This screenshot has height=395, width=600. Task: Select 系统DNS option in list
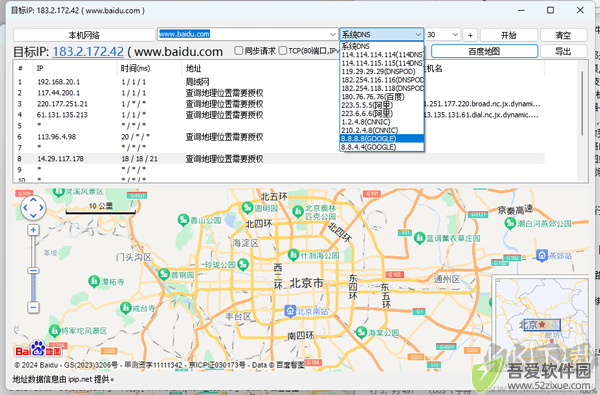point(382,46)
